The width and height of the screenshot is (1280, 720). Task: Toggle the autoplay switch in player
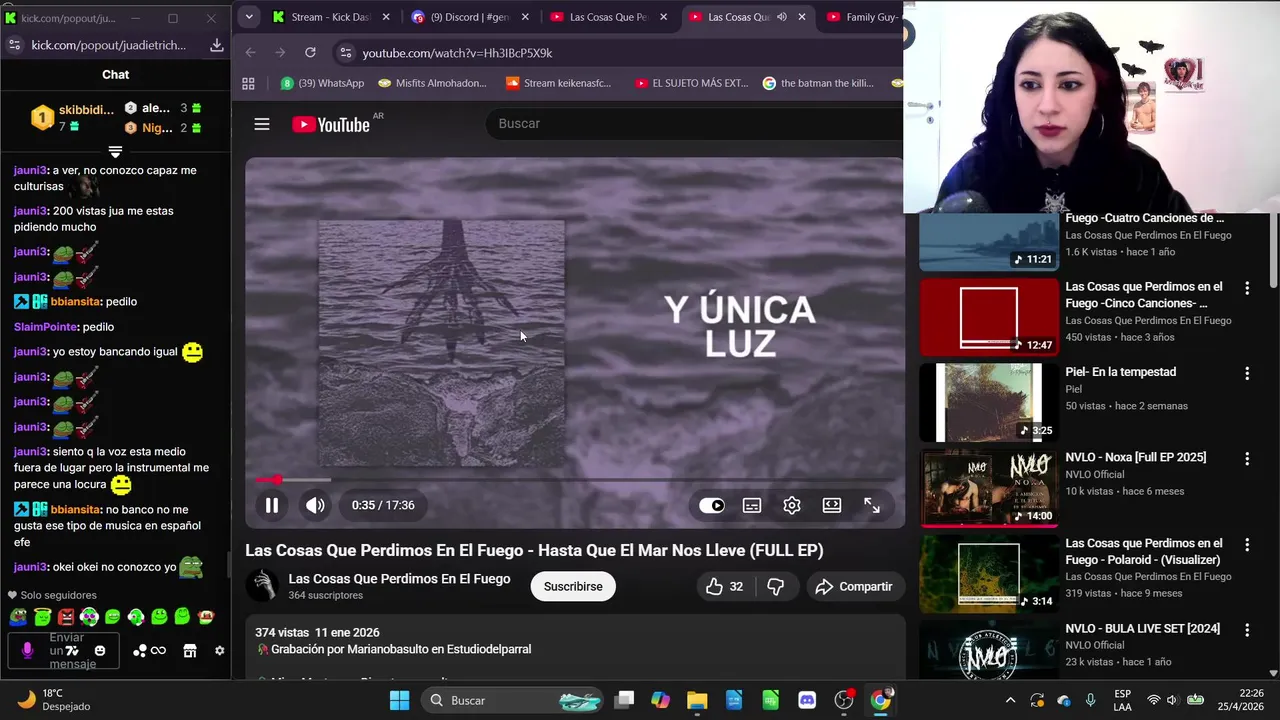tap(711, 505)
